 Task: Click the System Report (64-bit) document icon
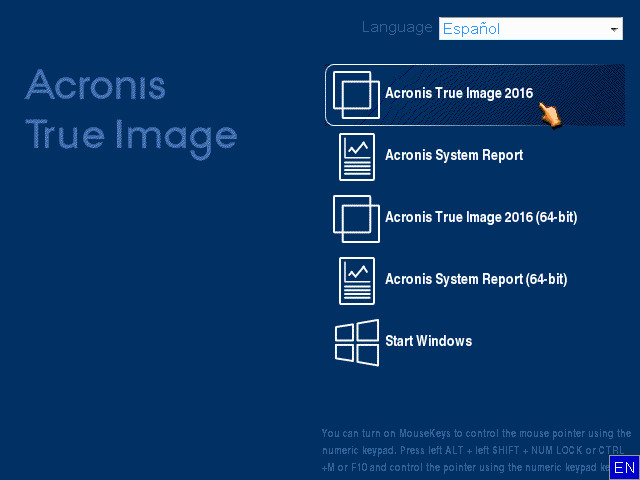pos(357,281)
